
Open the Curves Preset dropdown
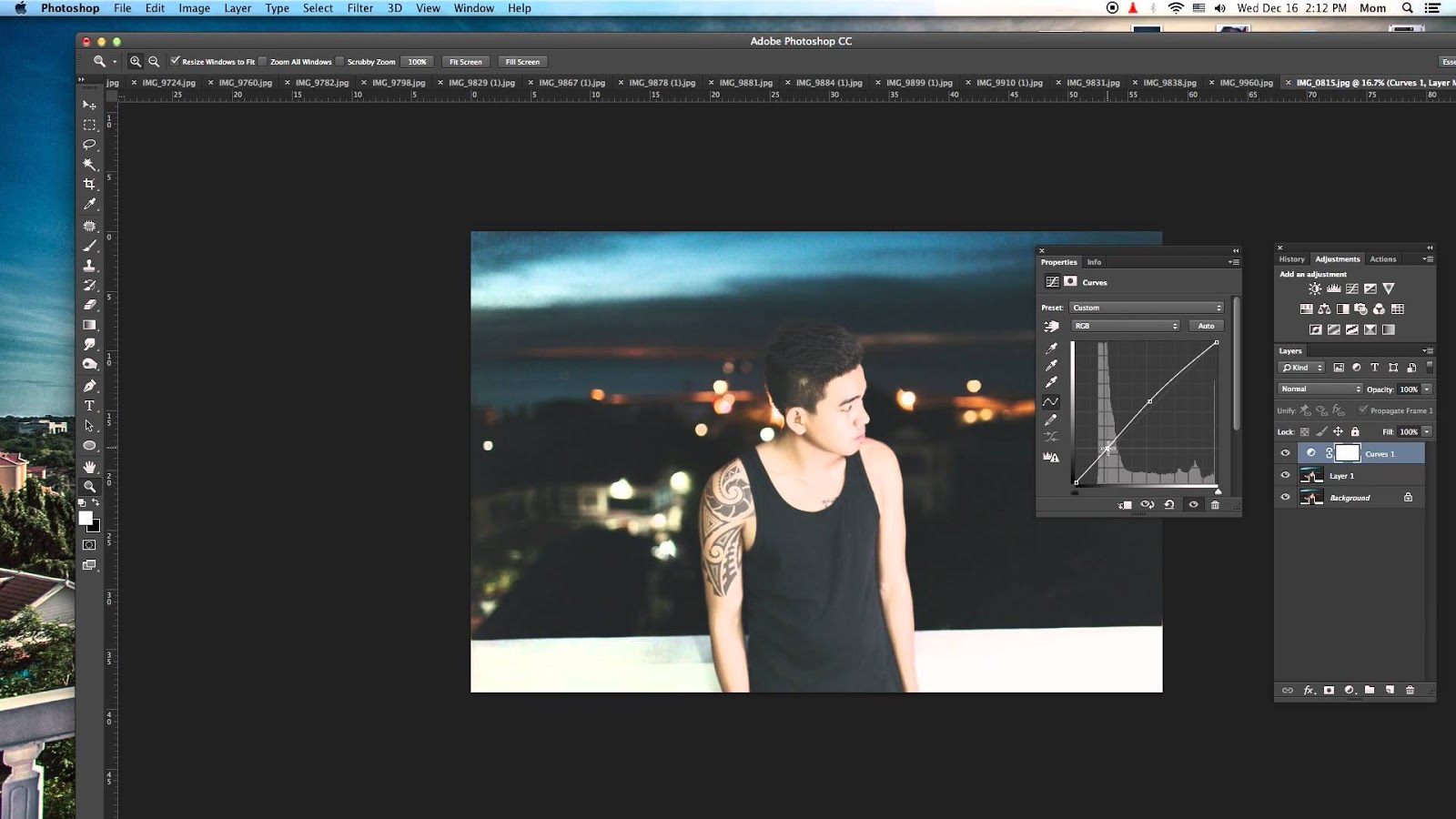1147,308
